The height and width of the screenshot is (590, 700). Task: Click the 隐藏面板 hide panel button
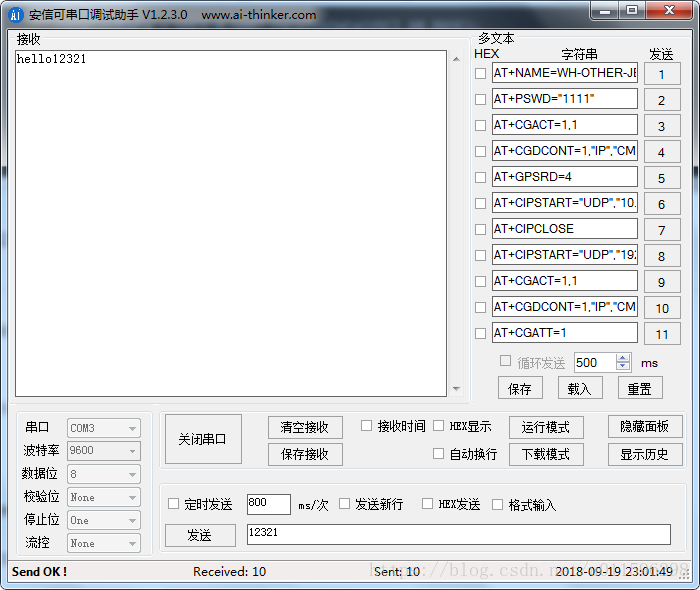tap(645, 427)
